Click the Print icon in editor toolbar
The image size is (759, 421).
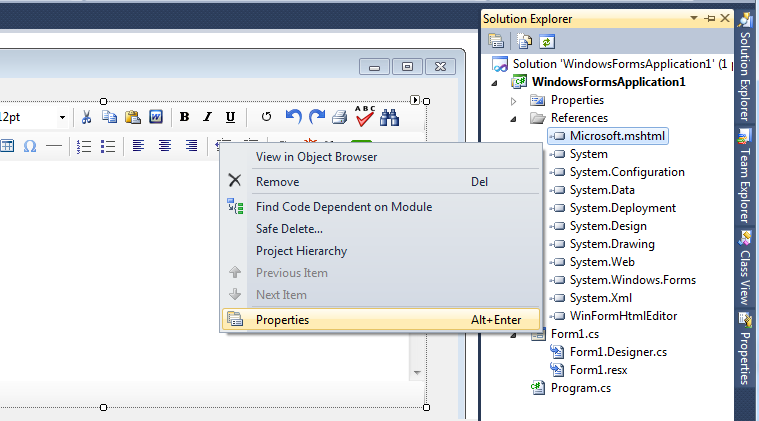pos(340,117)
